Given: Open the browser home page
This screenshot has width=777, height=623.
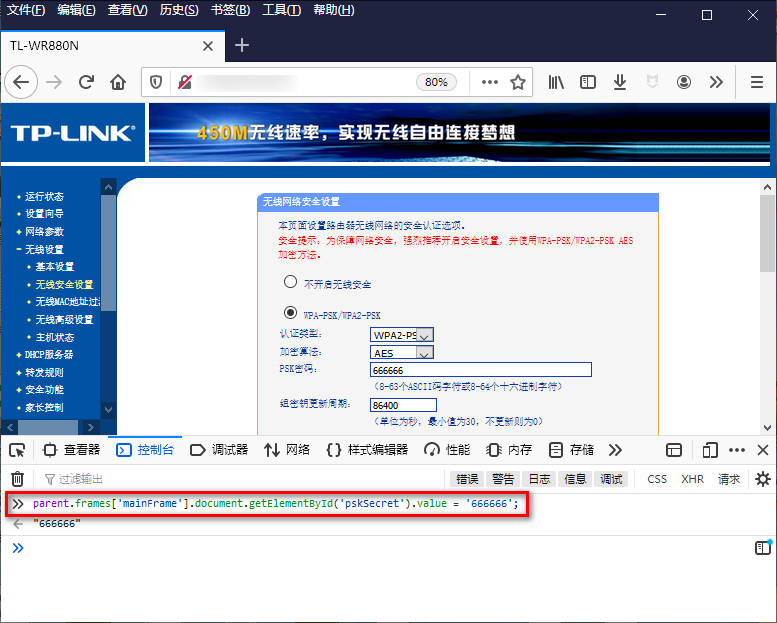Looking at the screenshot, I should pyautogui.click(x=118, y=82).
